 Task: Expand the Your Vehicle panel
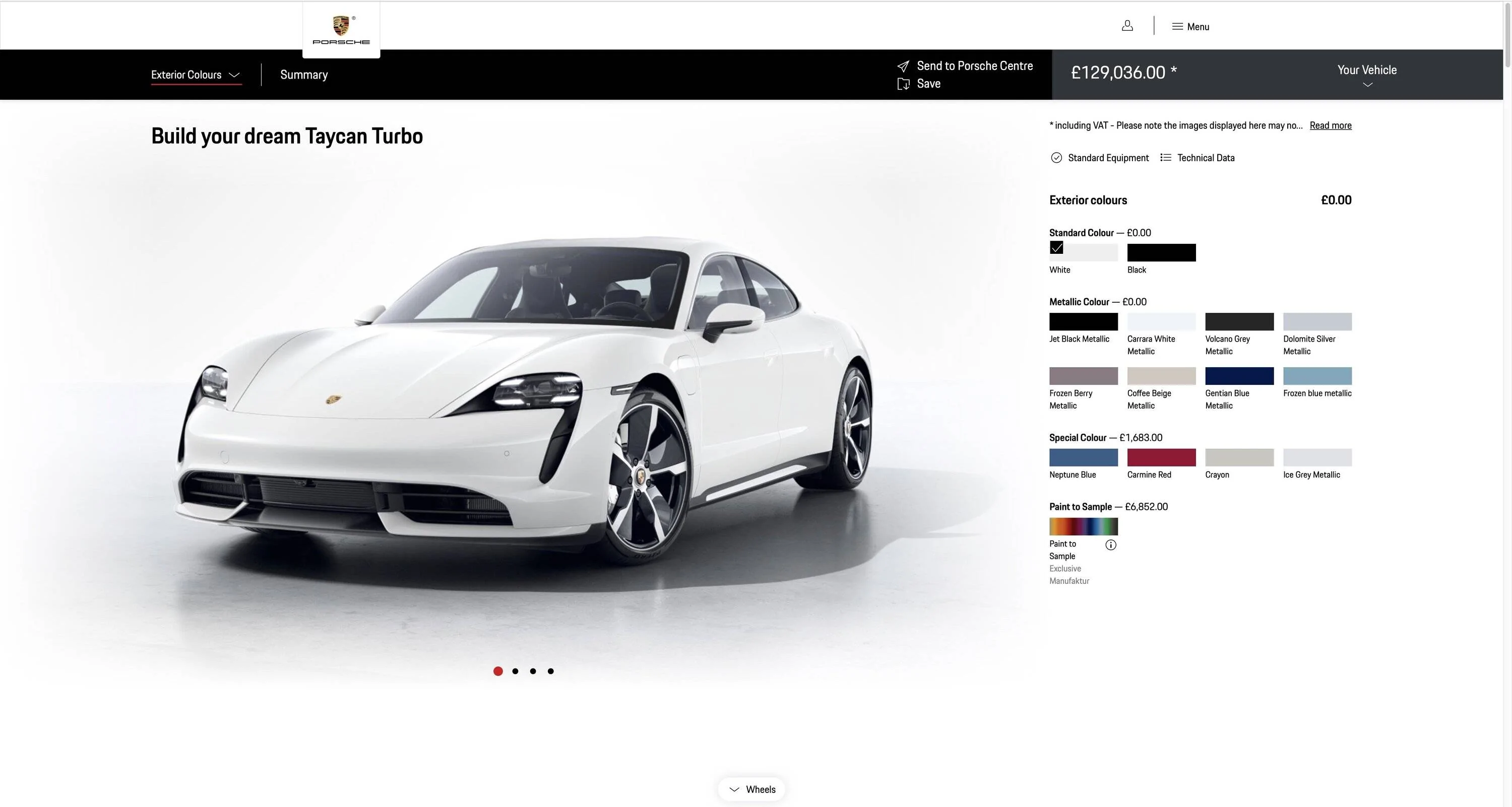pos(1367,75)
